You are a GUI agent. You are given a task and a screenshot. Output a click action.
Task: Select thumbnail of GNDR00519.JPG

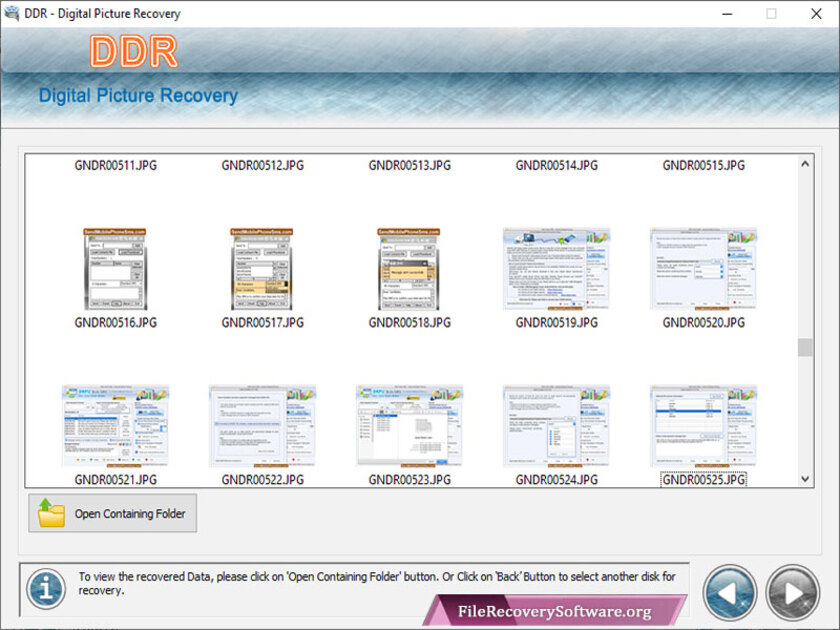pyautogui.click(x=557, y=269)
